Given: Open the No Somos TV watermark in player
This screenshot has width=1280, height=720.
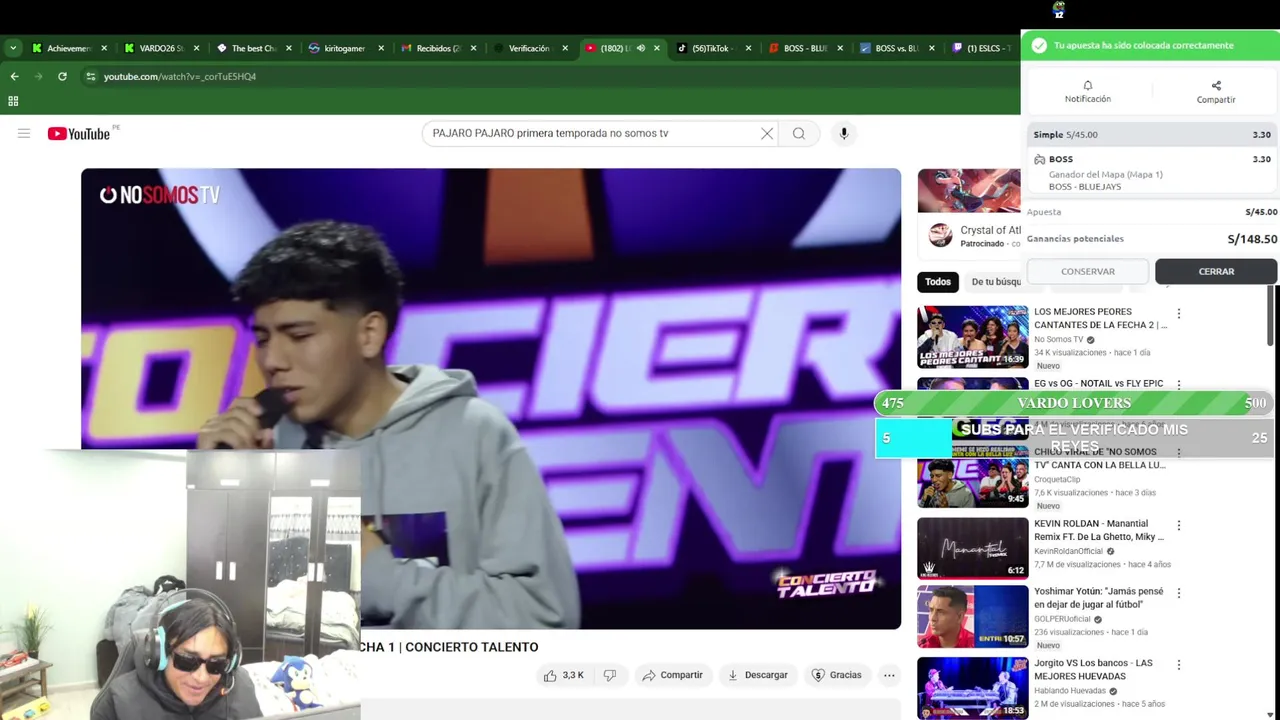Looking at the screenshot, I should point(159,195).
